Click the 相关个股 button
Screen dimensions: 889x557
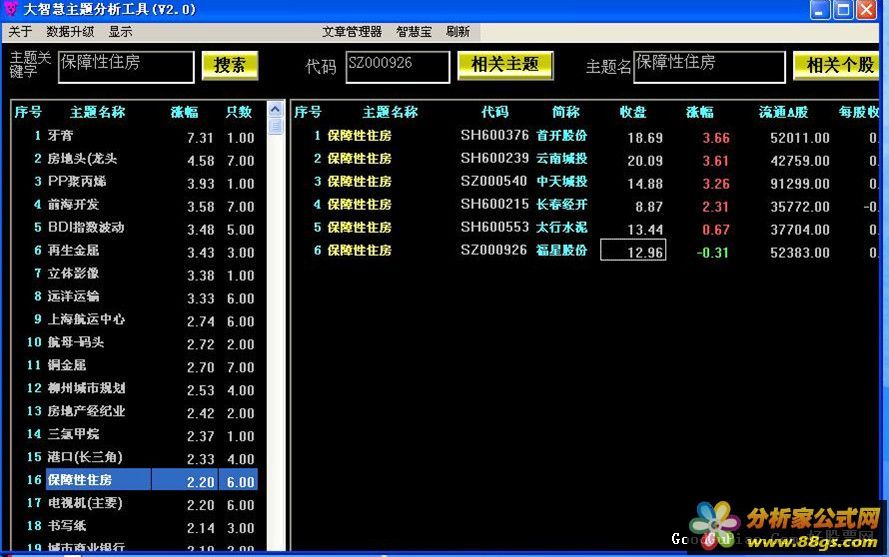(x=838, y=65)
